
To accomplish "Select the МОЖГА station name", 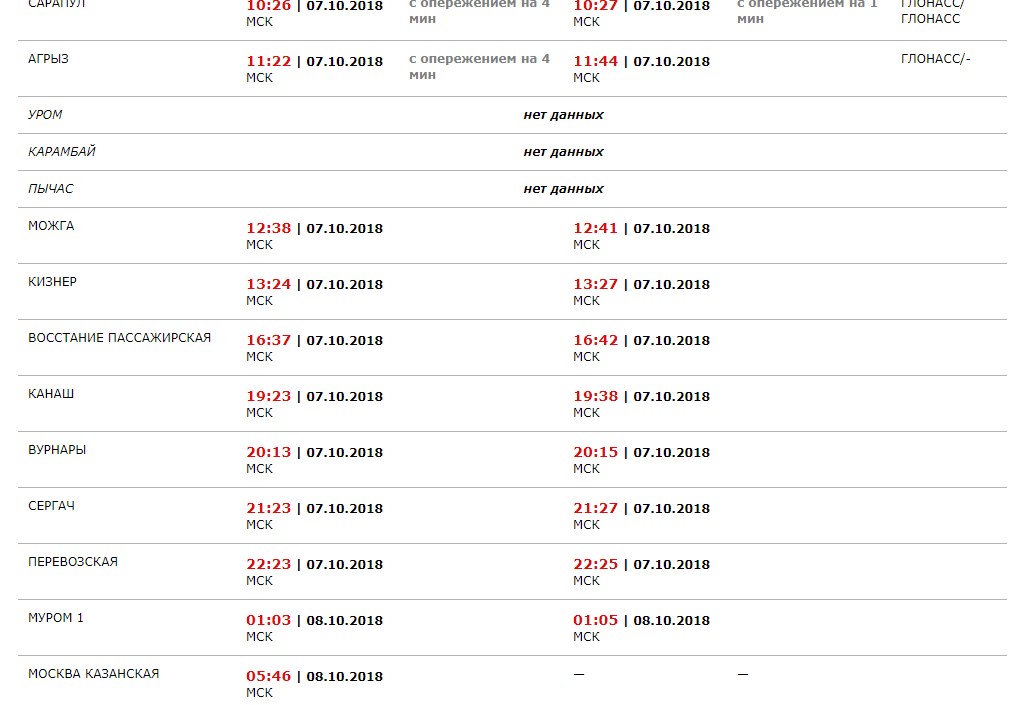I will [x=51, y=226].
